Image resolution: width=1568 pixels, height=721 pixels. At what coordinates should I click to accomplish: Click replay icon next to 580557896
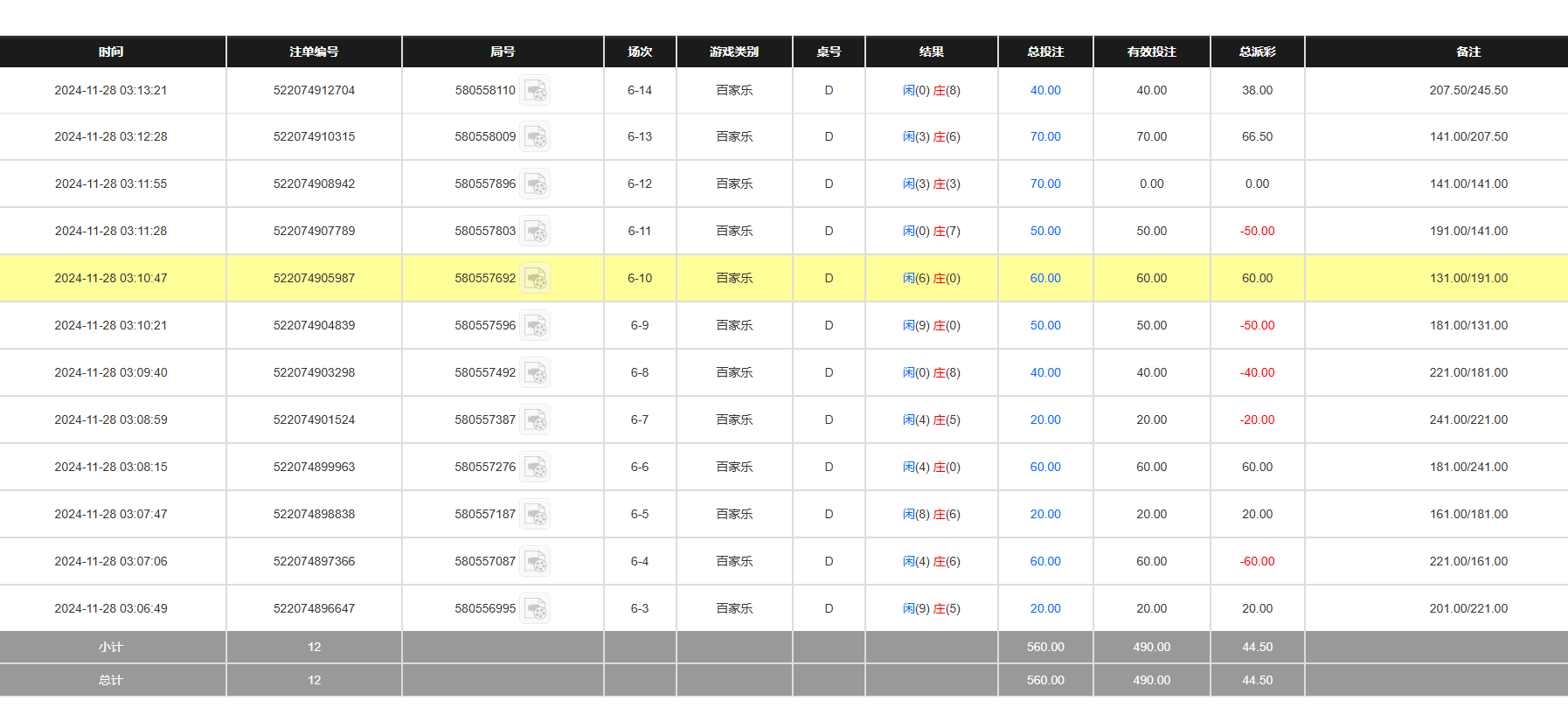pyautogui.click(x=535, y=184)
